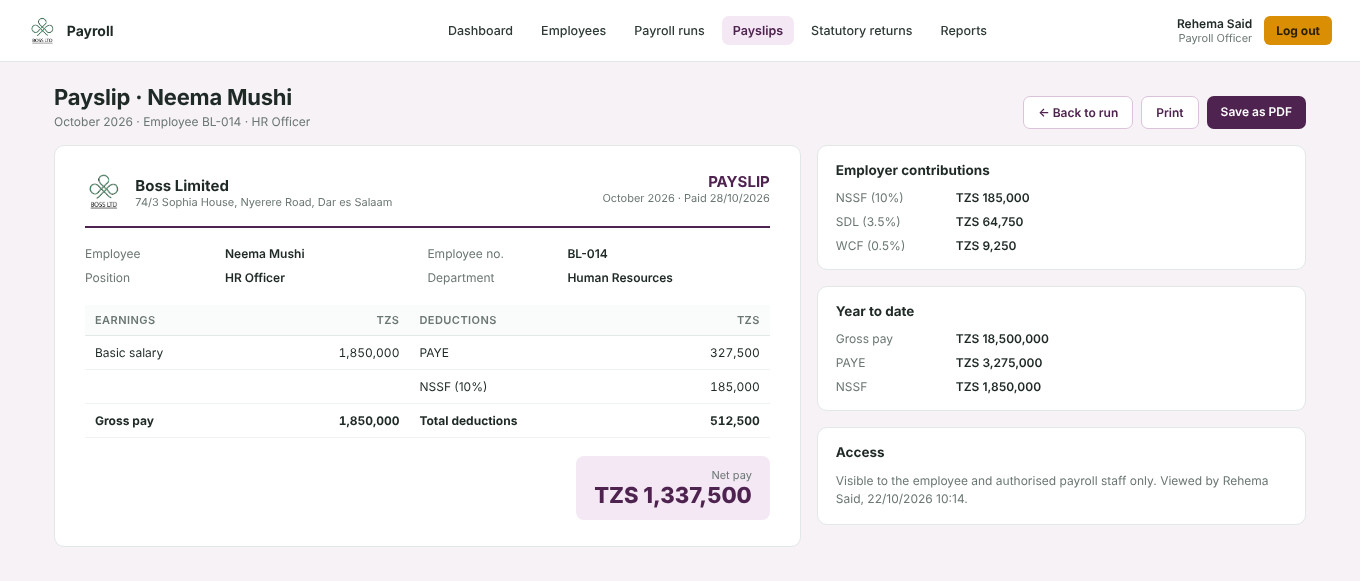Click year-to-date NSSF TZS 1,850,000
This screenshot has height=581, width=1360.
click(x=998, y=387)
